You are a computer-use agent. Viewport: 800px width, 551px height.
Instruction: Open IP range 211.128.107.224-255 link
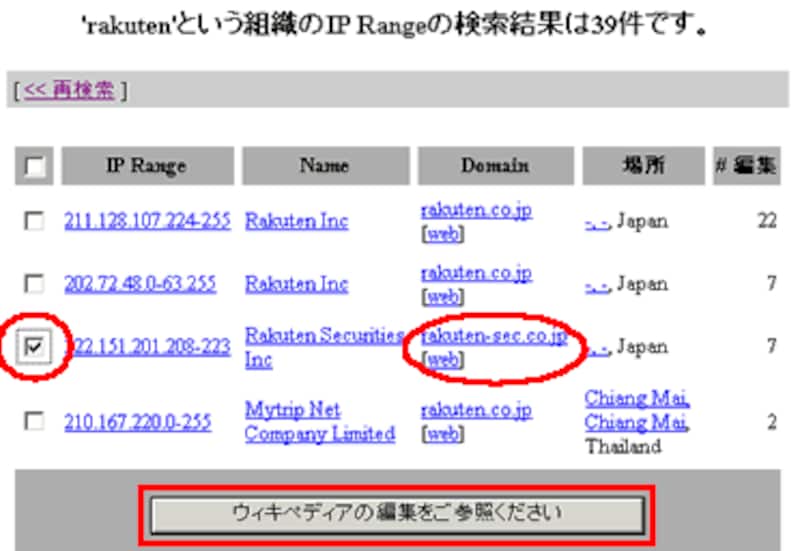point(147,221)
